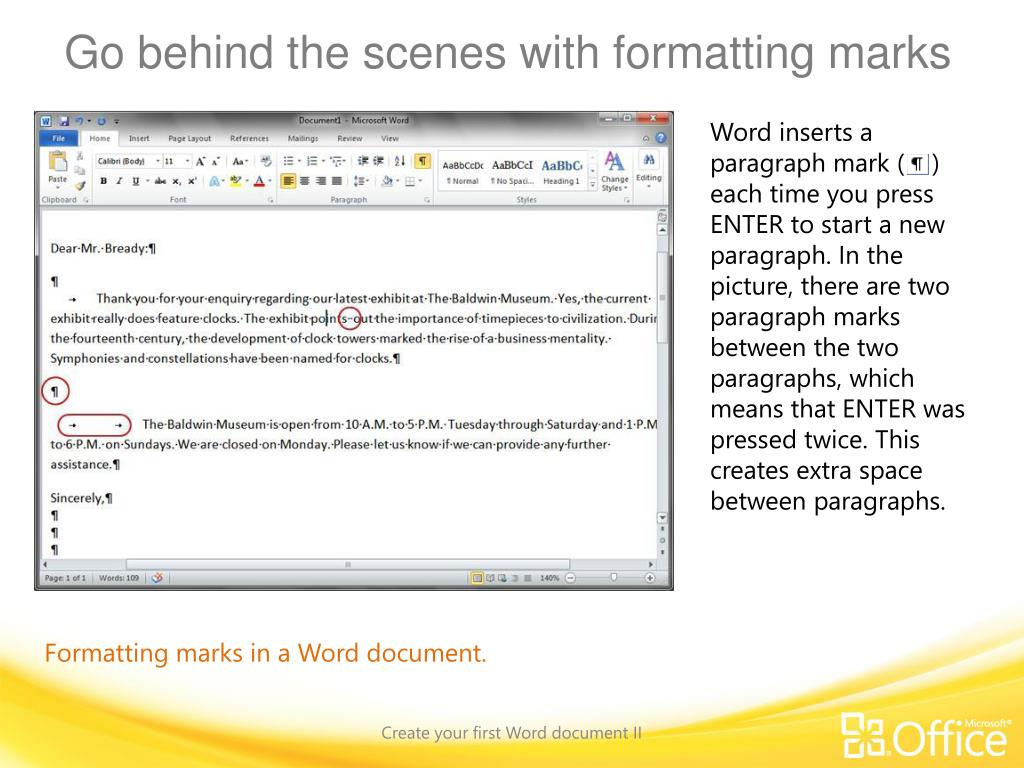Image resolution: width=1024 pixels, height=768 pixels.
Task: Click the Save icon in Quick Access Toolbar
Action: coord(64,121)
